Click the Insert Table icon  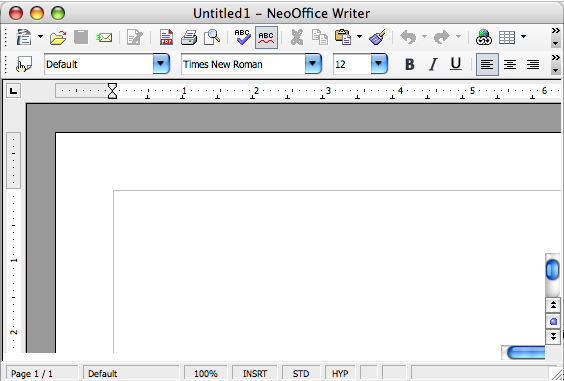pyautogui.click(x=507, y=37)
